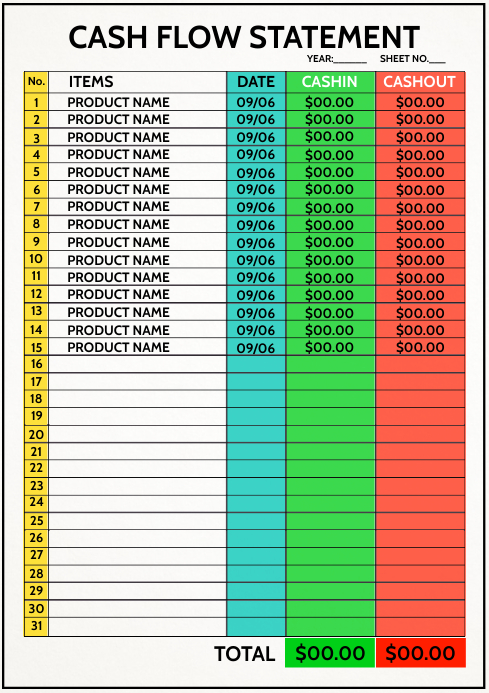Select the ITEMS column header
The height and width of the screenshot is (693, 489).
coord(91,82)
